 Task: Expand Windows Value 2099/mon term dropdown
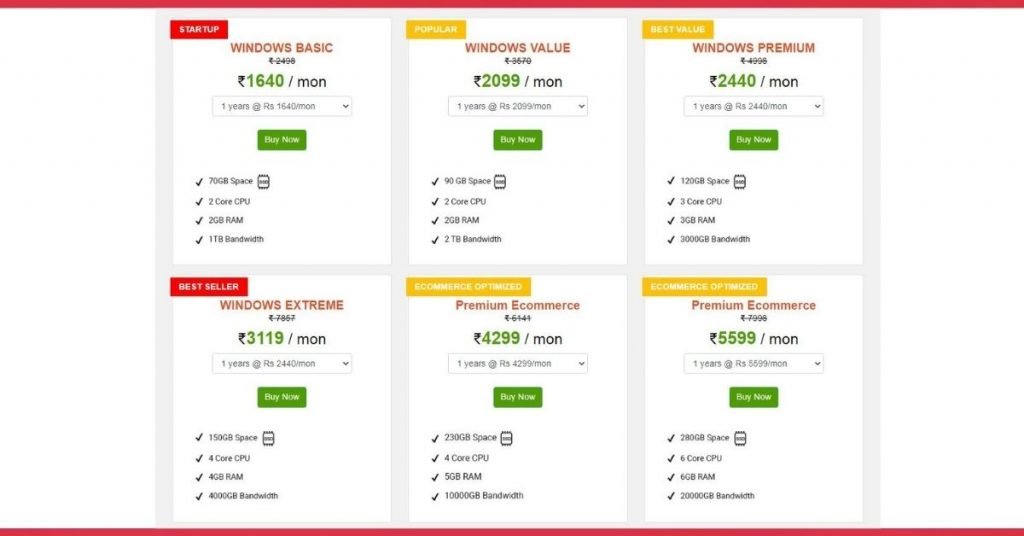[518, 106]
